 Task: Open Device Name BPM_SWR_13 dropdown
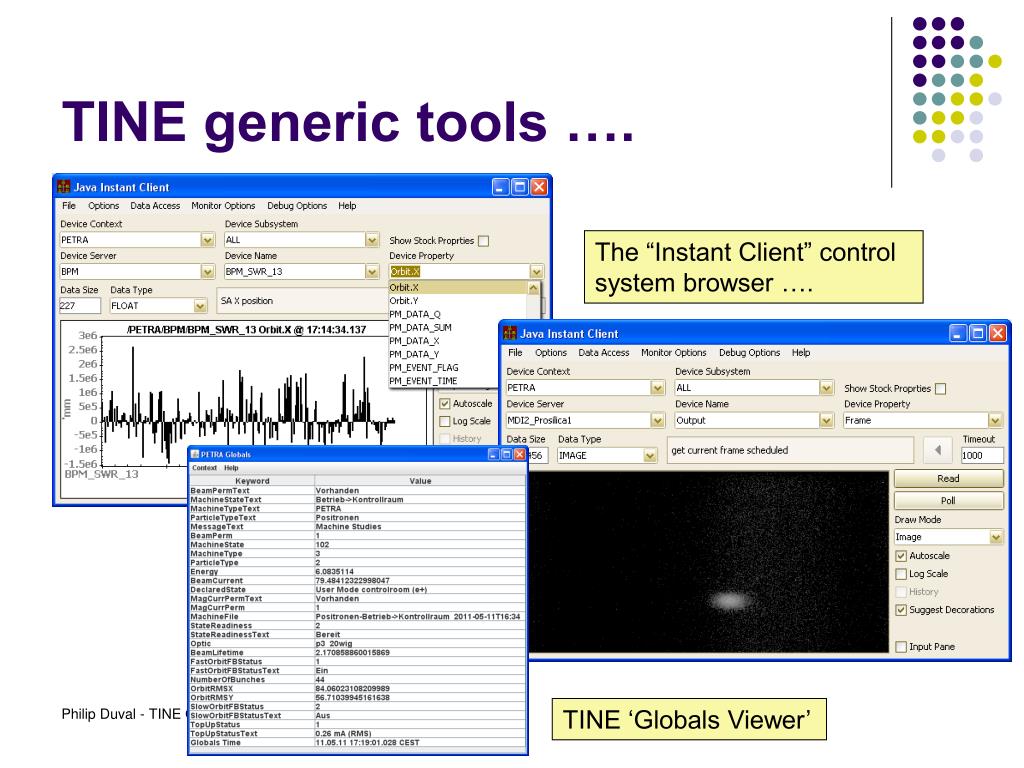(372, 272)
